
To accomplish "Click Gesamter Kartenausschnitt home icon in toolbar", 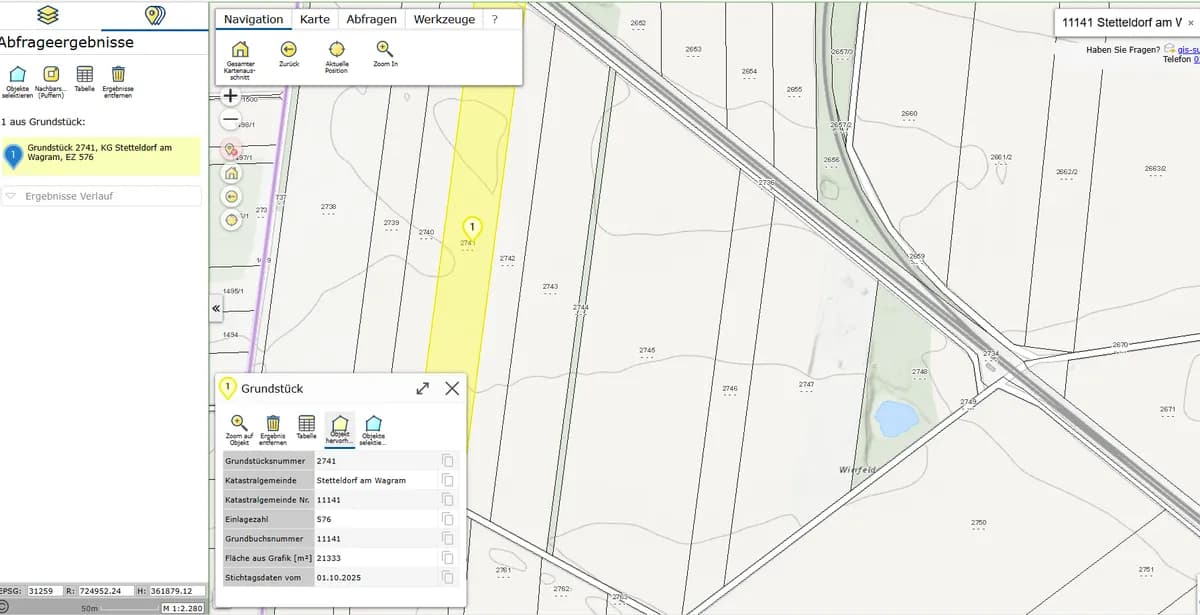I will coord(240,60).
